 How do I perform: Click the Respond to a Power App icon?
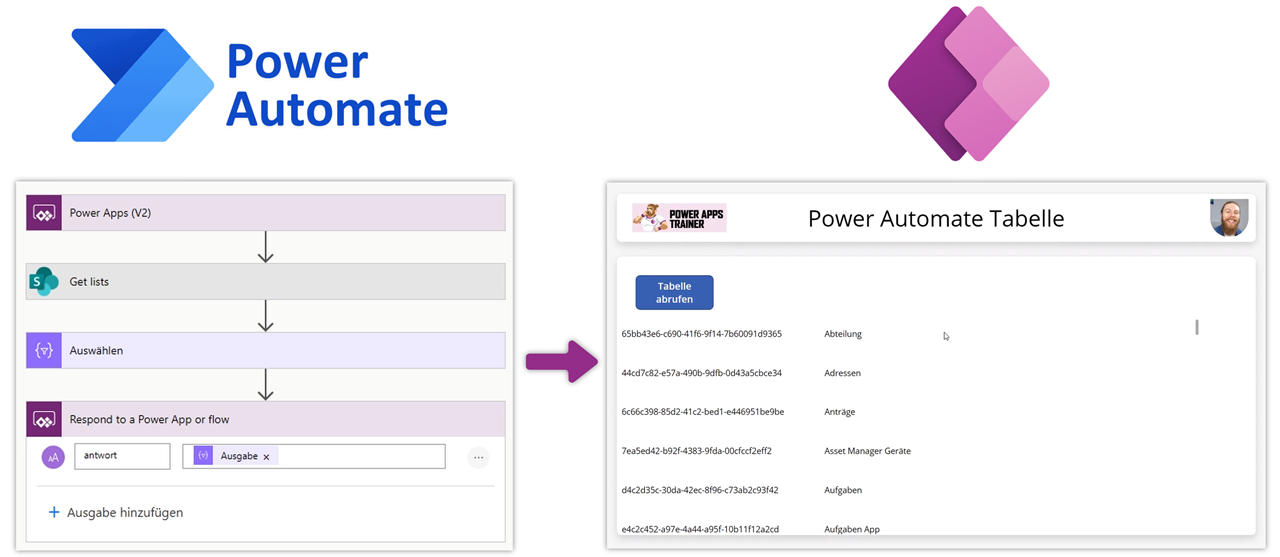click(44, 419)
